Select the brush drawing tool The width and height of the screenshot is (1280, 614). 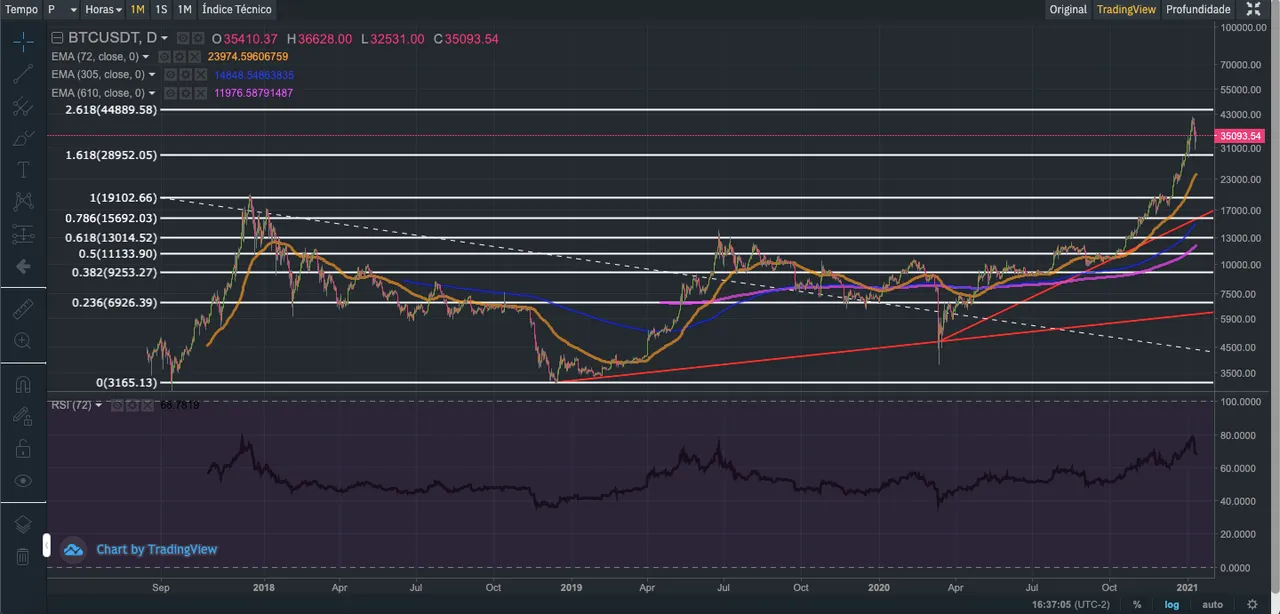pos(23,138)
